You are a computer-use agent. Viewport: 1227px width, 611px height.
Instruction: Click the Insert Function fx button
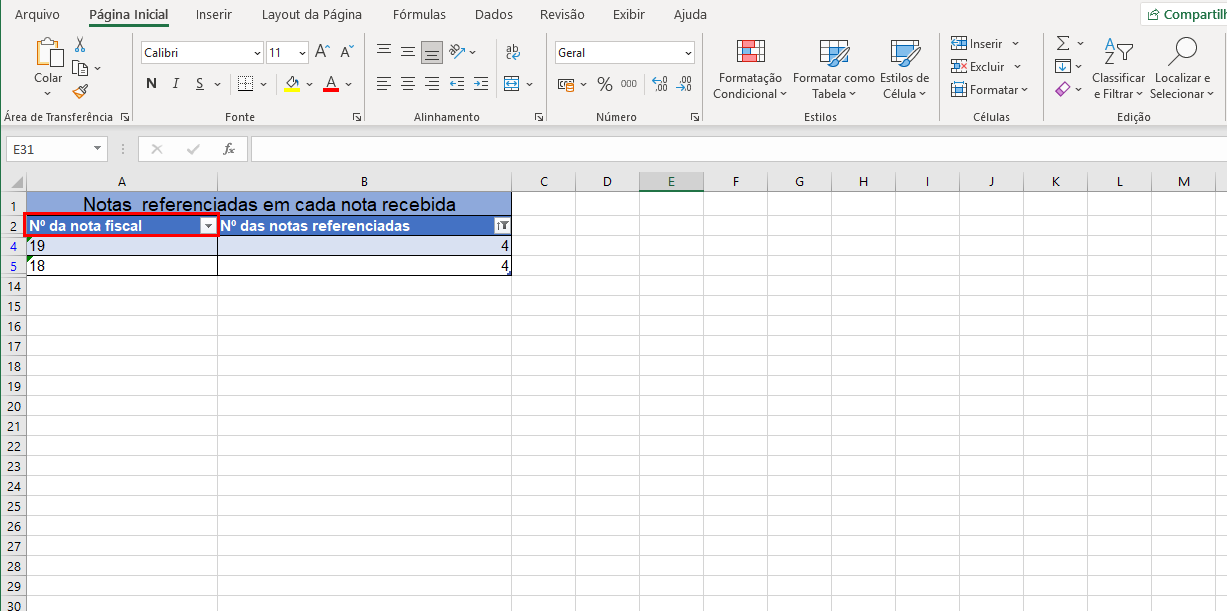coord(229,149)
